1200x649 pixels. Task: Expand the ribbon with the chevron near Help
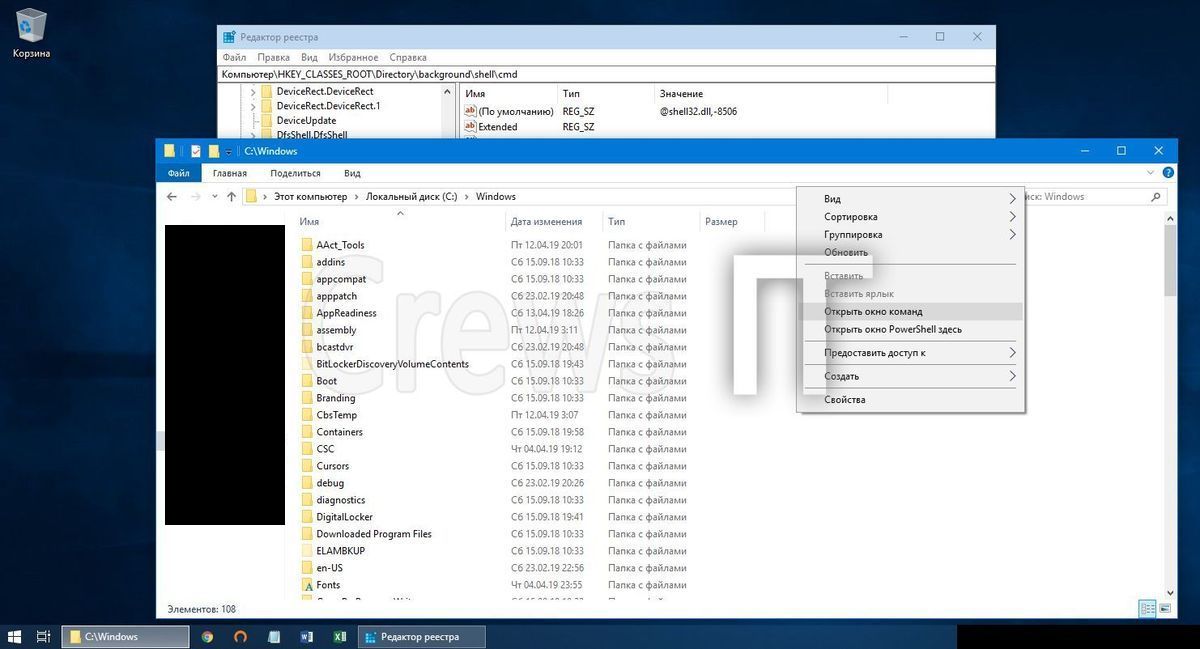(x=1151, y=173)
